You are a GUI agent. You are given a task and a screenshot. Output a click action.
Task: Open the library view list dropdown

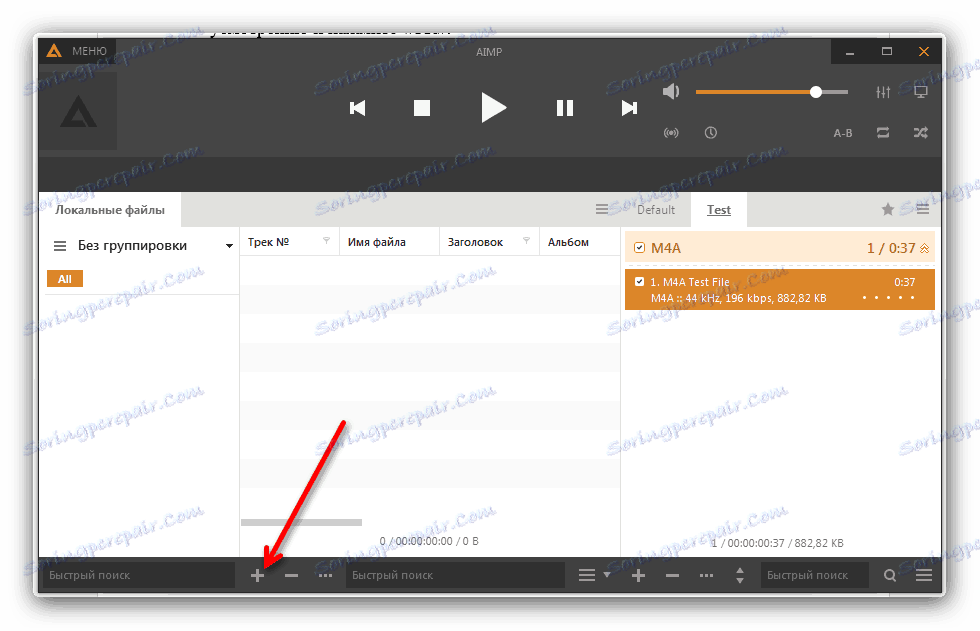[x=594, y=575]
